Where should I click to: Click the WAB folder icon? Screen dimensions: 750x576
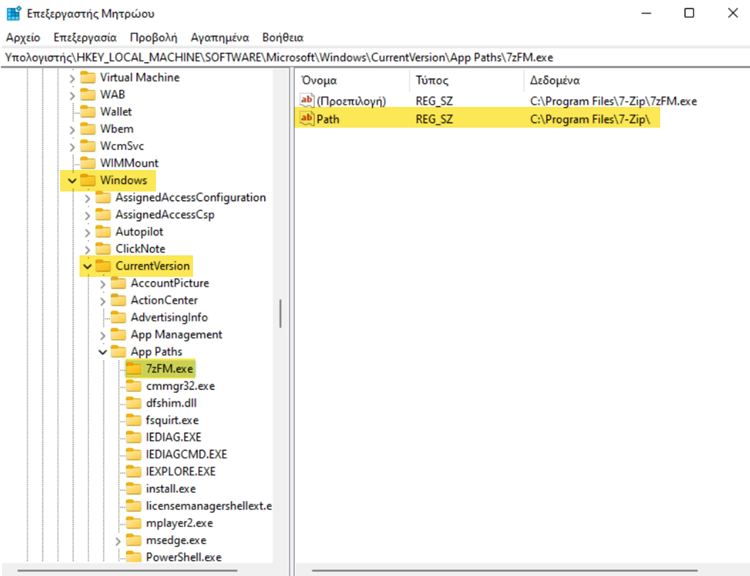[88, 94]
